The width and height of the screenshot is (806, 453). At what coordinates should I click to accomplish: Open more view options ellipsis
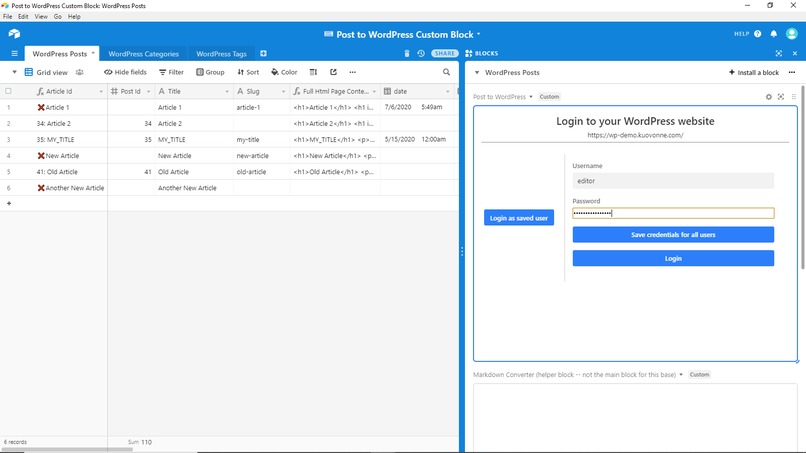coord(353,73)
